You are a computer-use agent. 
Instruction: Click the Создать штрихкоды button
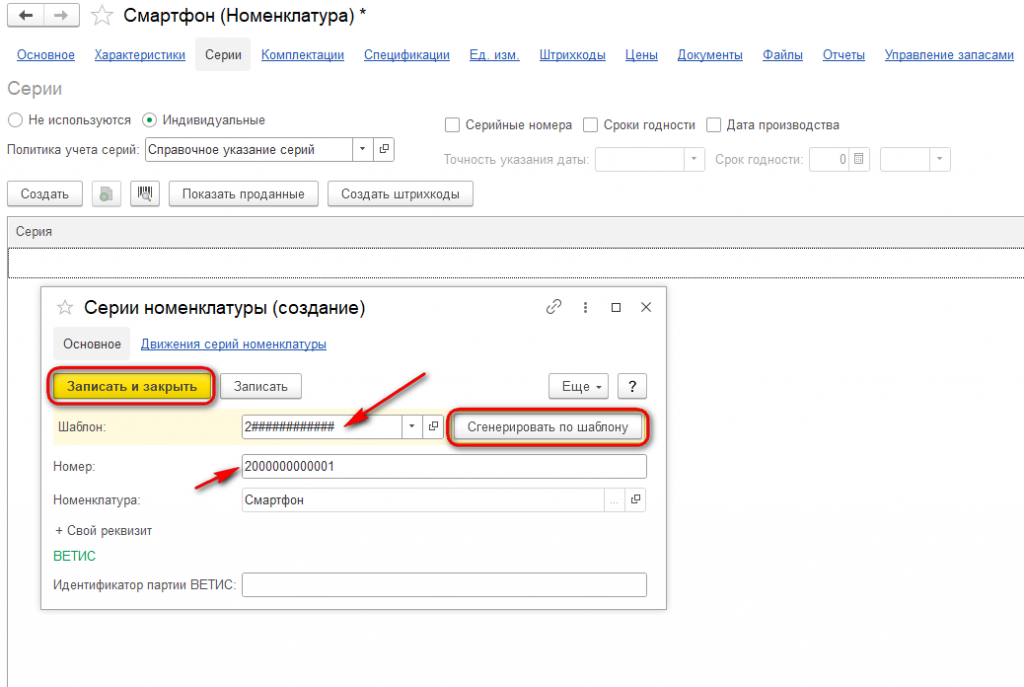pyautogui.click(x=400, y=194)
